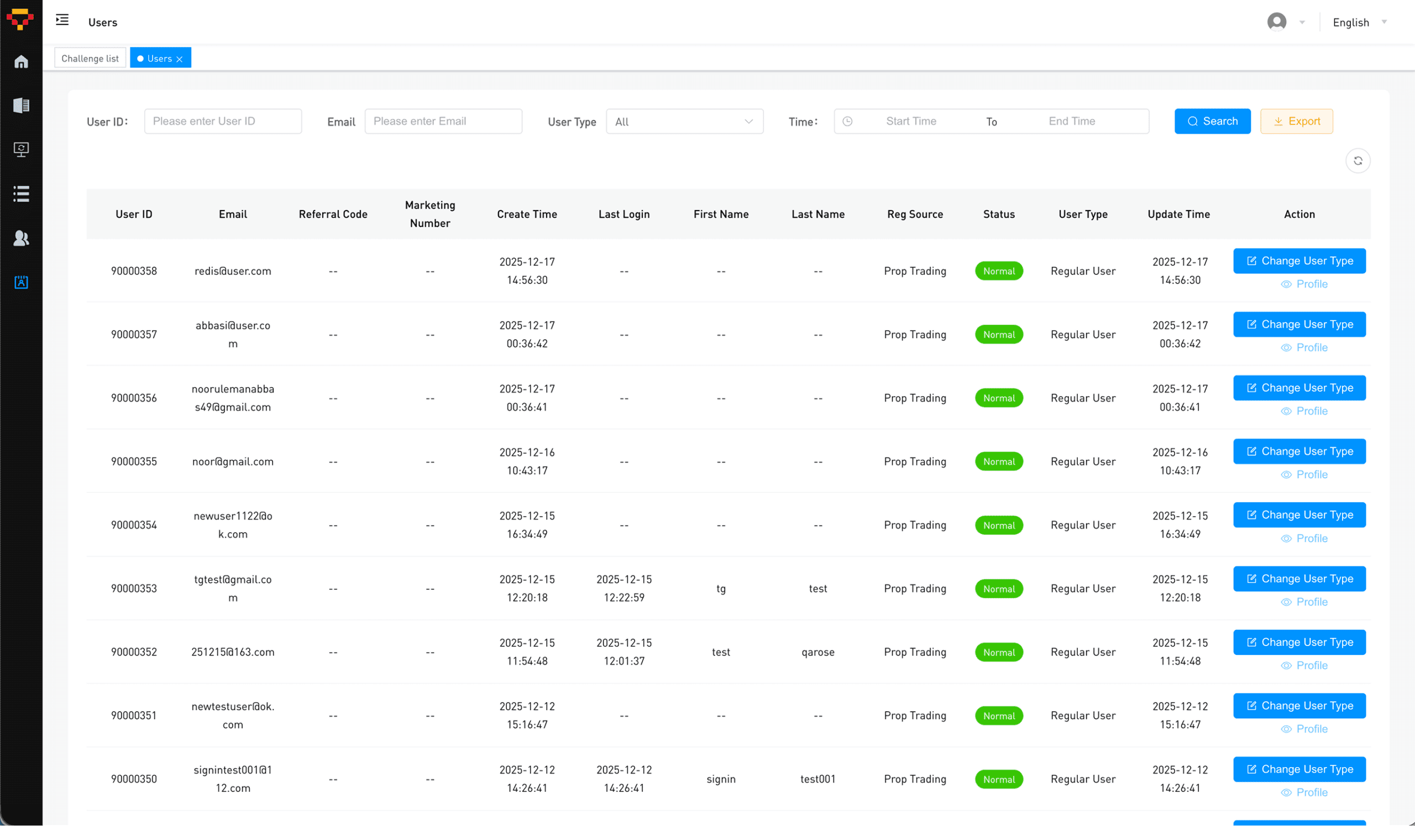Focus the User ID input field
This screenshot has width=1415, height=840.
point(222,121)
